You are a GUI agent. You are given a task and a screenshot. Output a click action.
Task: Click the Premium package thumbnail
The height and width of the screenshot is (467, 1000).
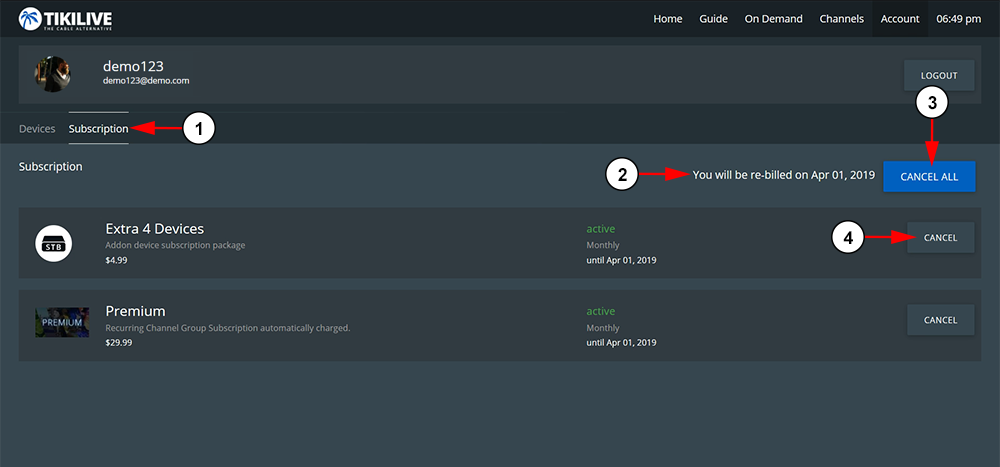62,322
